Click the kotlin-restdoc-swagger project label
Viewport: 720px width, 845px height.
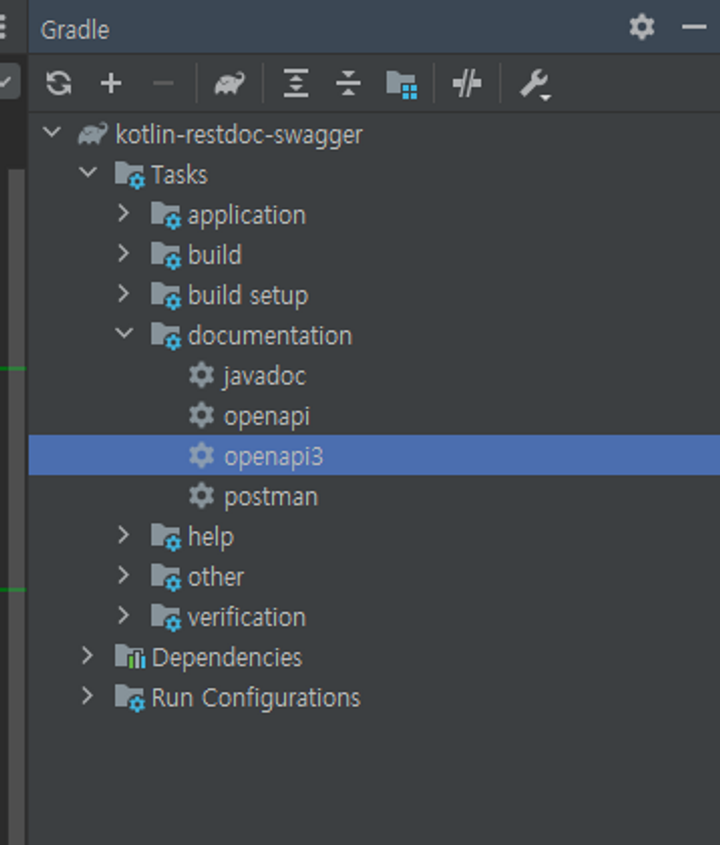pos(239,135)
